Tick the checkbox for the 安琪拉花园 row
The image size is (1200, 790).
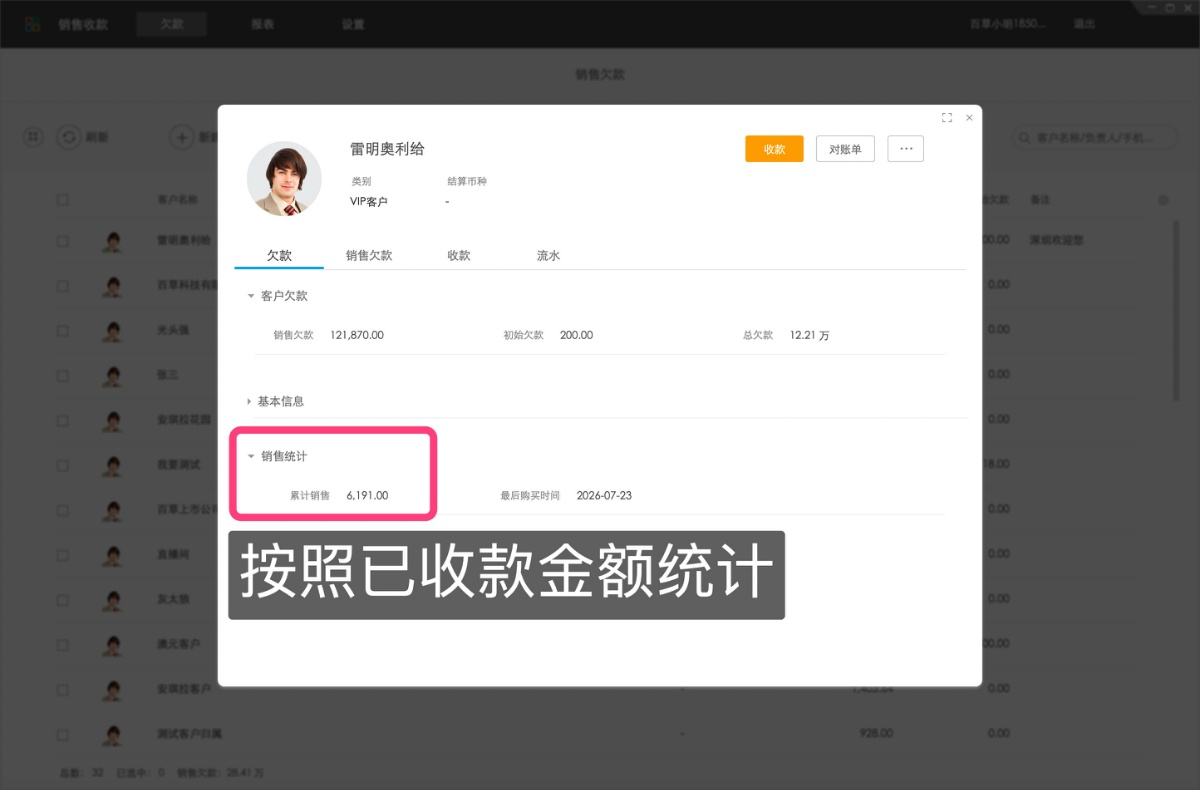pyautogui.click(x=63, y=419)
